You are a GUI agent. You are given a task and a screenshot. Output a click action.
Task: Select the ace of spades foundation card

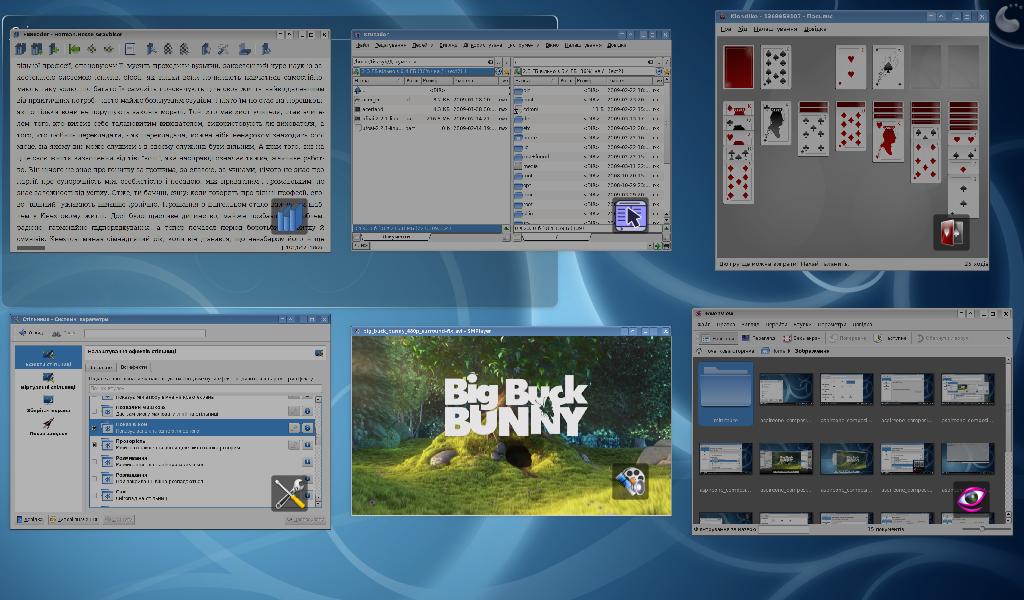click(889, 67)
